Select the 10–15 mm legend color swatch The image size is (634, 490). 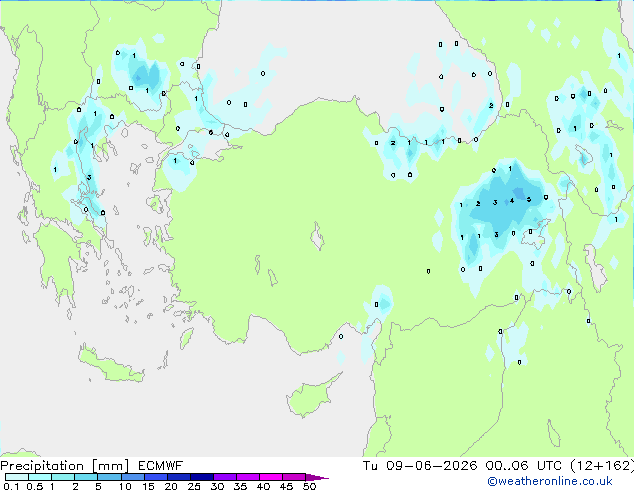click(x=132, y=477)
